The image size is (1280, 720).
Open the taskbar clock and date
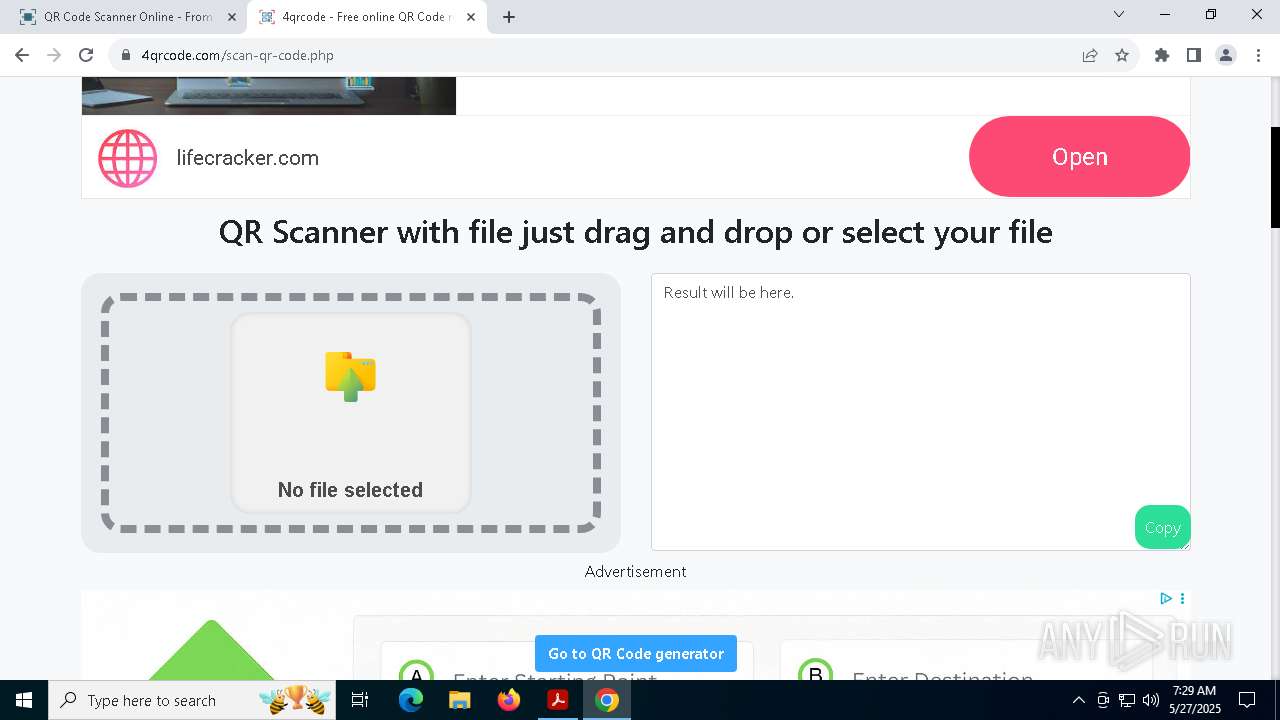1195,700
